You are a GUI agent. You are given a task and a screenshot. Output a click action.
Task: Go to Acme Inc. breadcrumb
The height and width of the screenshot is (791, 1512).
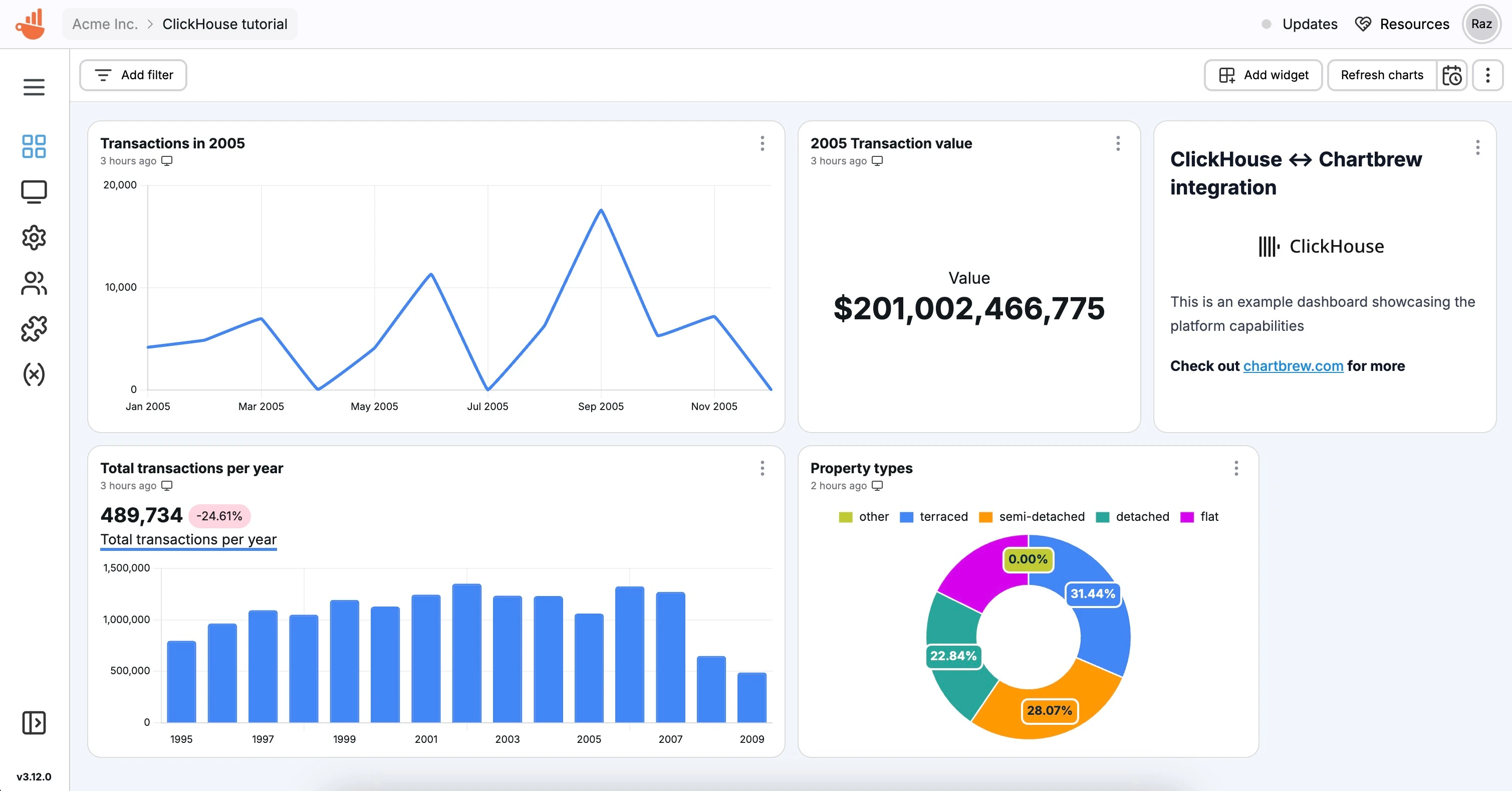click(105, 24)
